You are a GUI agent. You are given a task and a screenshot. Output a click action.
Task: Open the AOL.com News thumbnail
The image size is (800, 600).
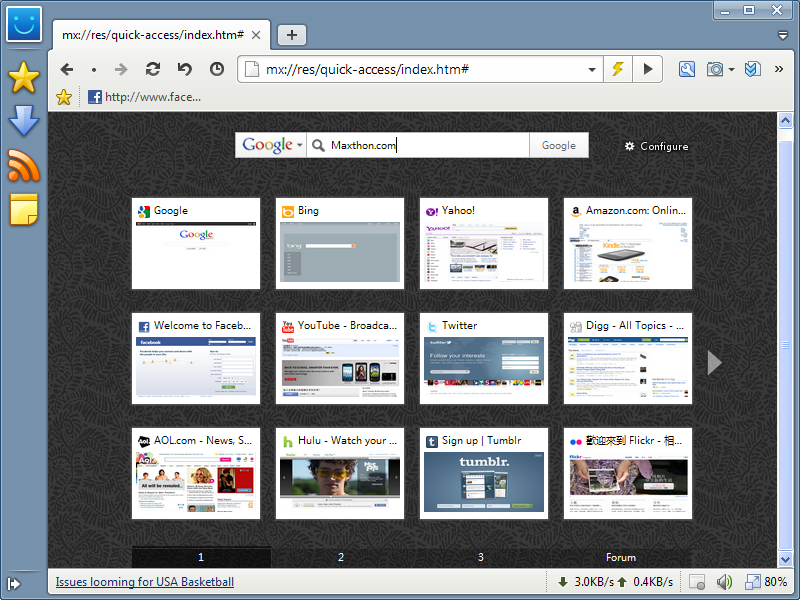[196, 473]
